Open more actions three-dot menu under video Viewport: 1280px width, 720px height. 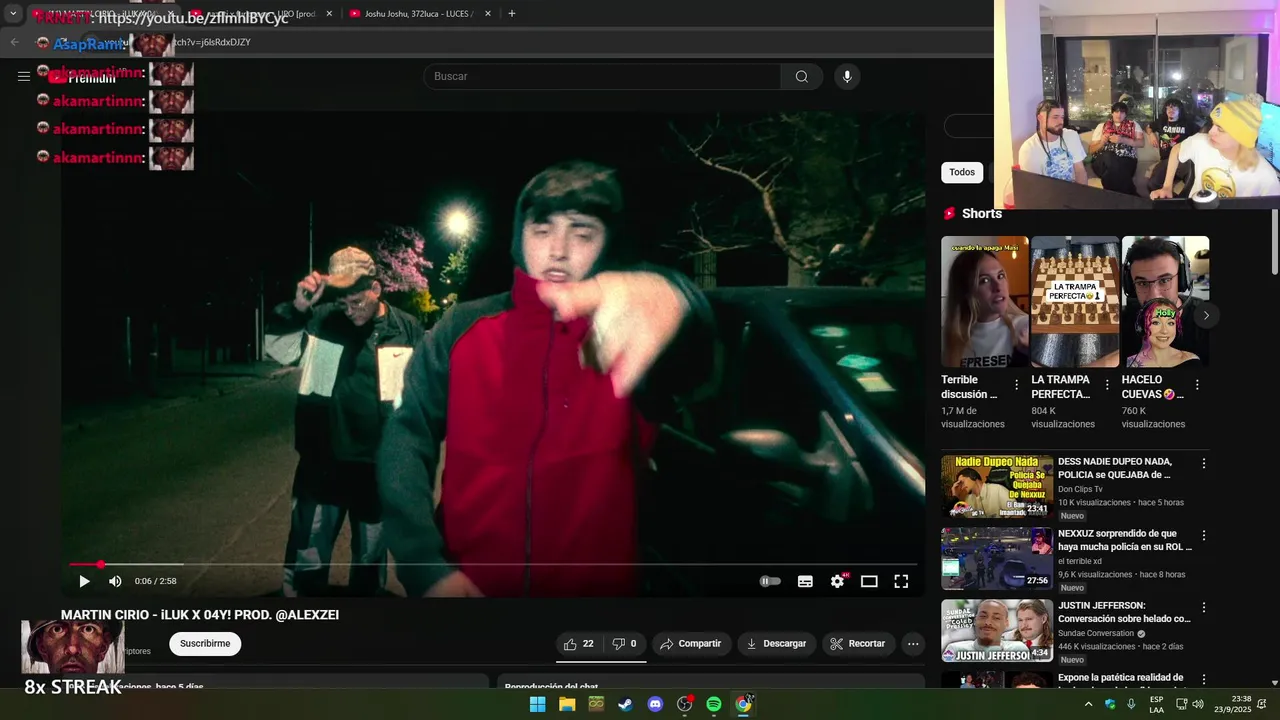point(913,644)
